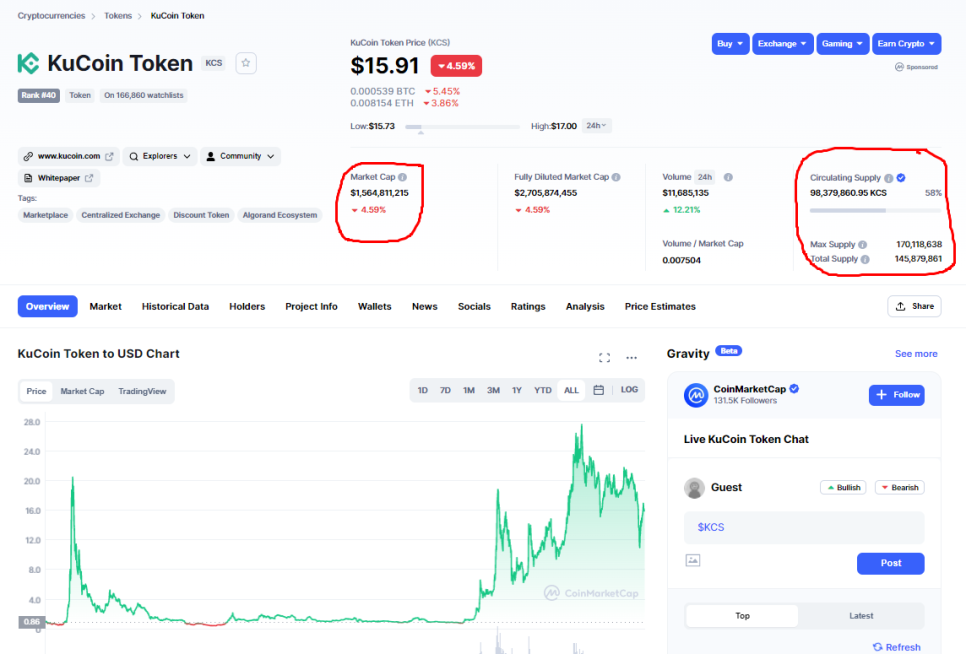The height and width of the screenshot is (654, 966).
Task: Mark sentiment as Bullish
Action: click(x=843, y=488)
